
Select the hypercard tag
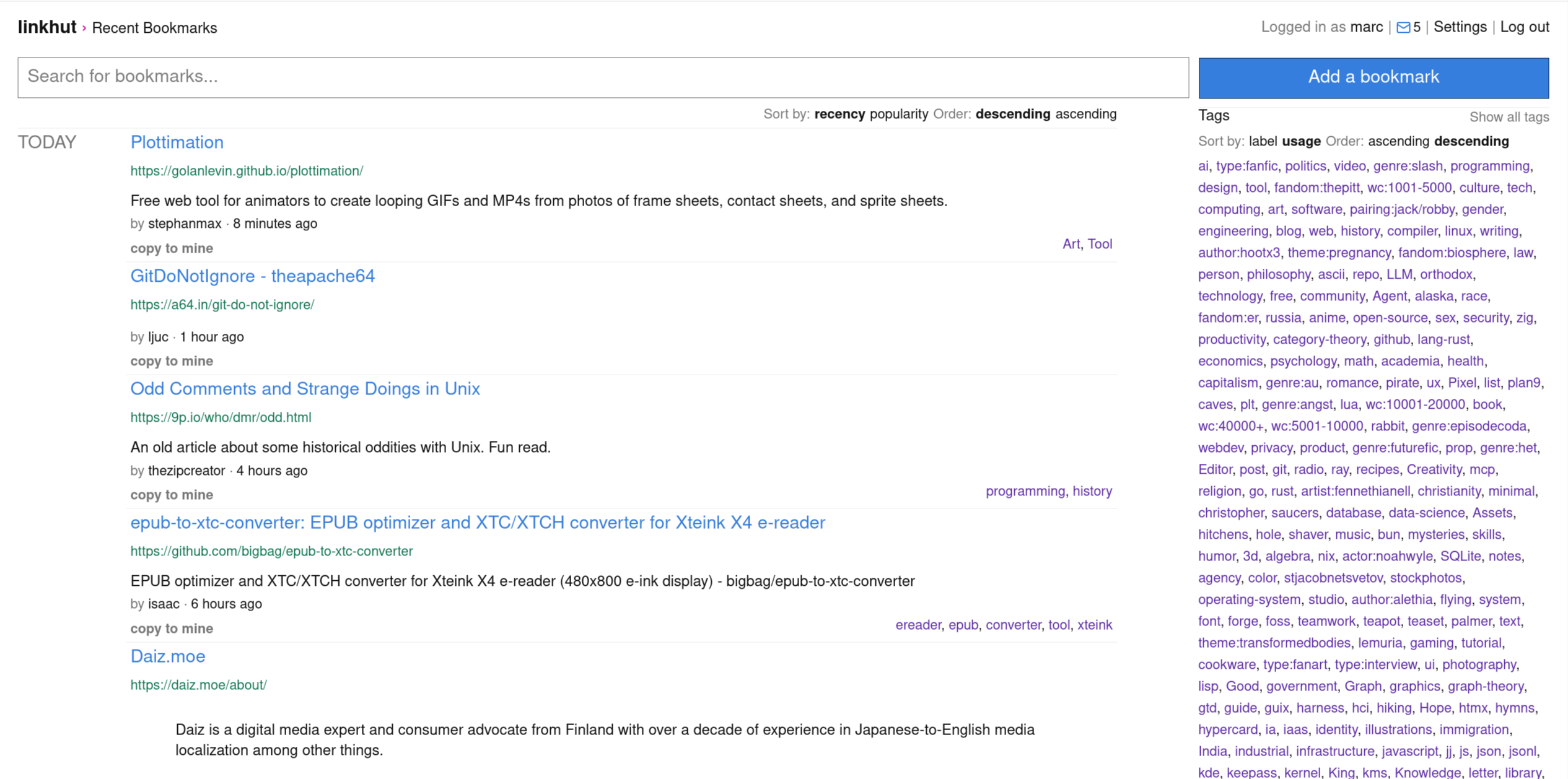pos(1227,729)
